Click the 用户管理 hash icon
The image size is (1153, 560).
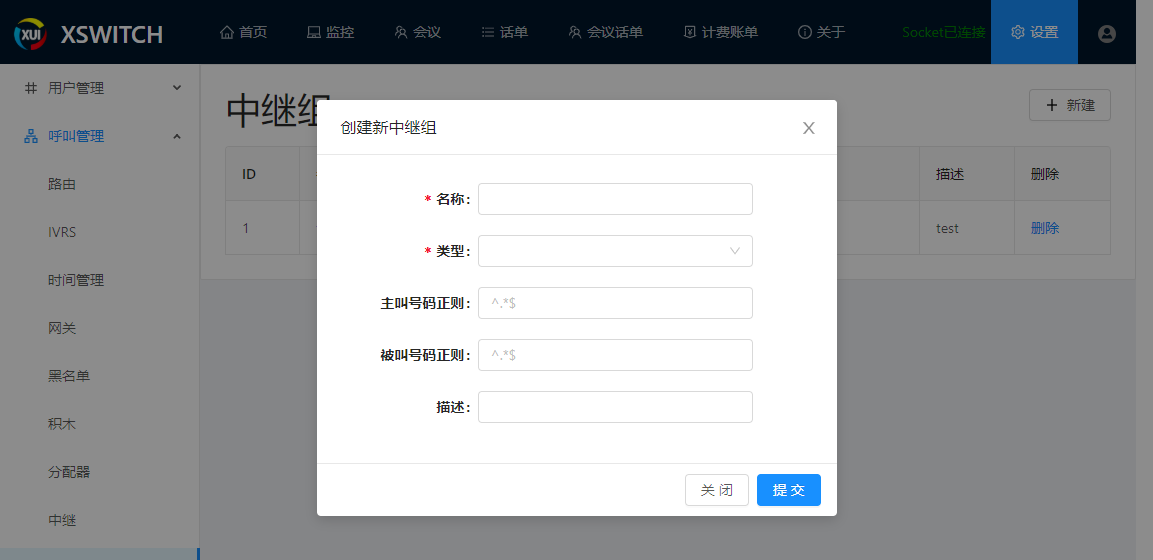coord(31,88)
